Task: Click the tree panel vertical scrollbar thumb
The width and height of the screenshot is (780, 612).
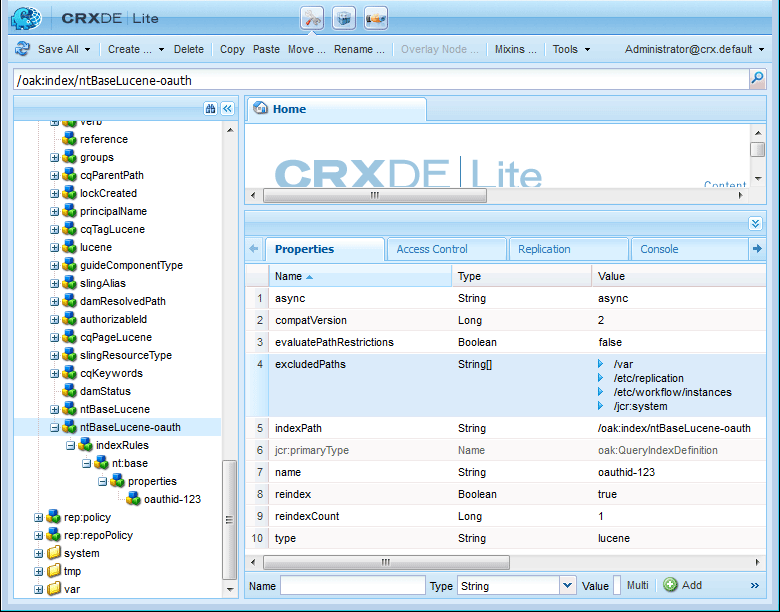Action: tap(229, 519)
